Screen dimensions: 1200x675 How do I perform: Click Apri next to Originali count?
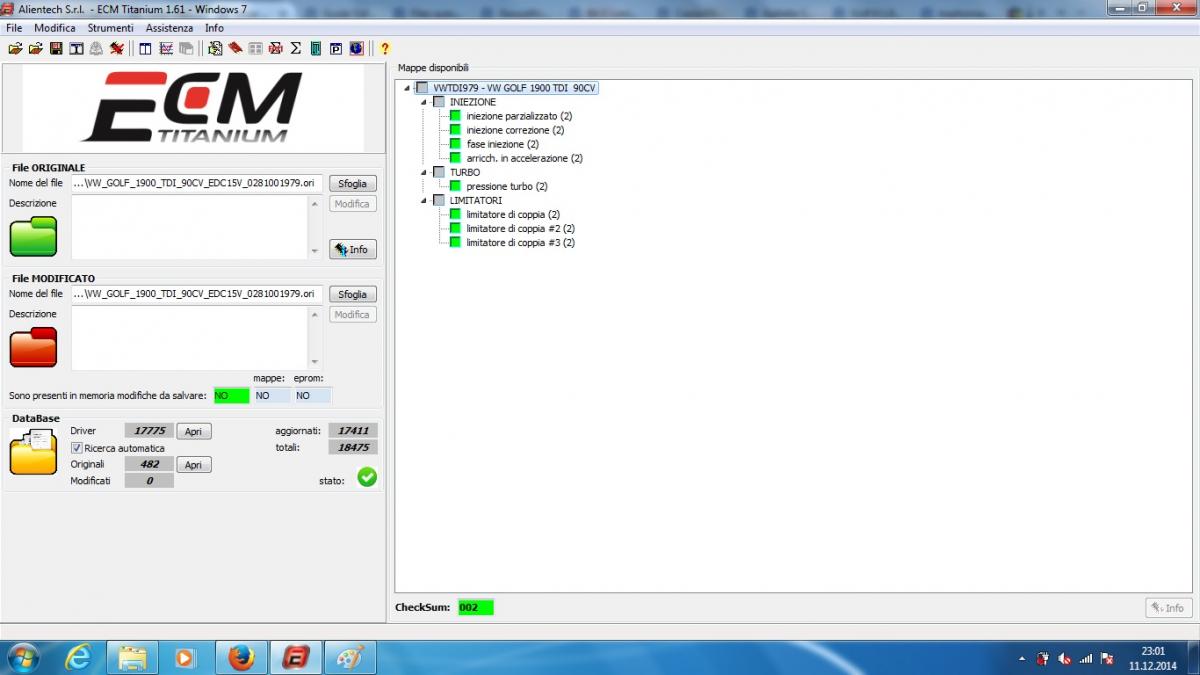[x=194, y=465]
